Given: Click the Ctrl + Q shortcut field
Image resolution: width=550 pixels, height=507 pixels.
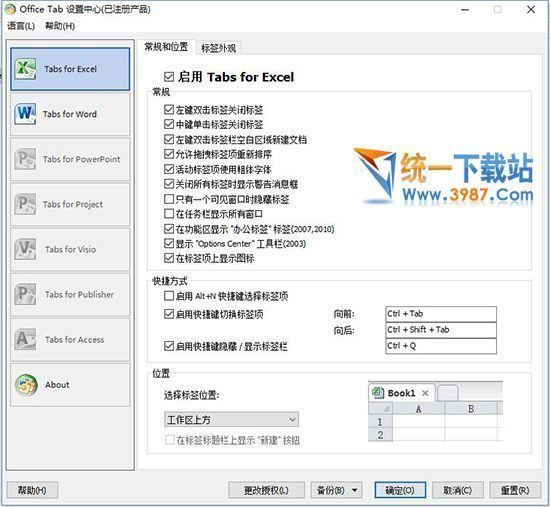Looking at the screenshot, I should [x=441, y=346].
